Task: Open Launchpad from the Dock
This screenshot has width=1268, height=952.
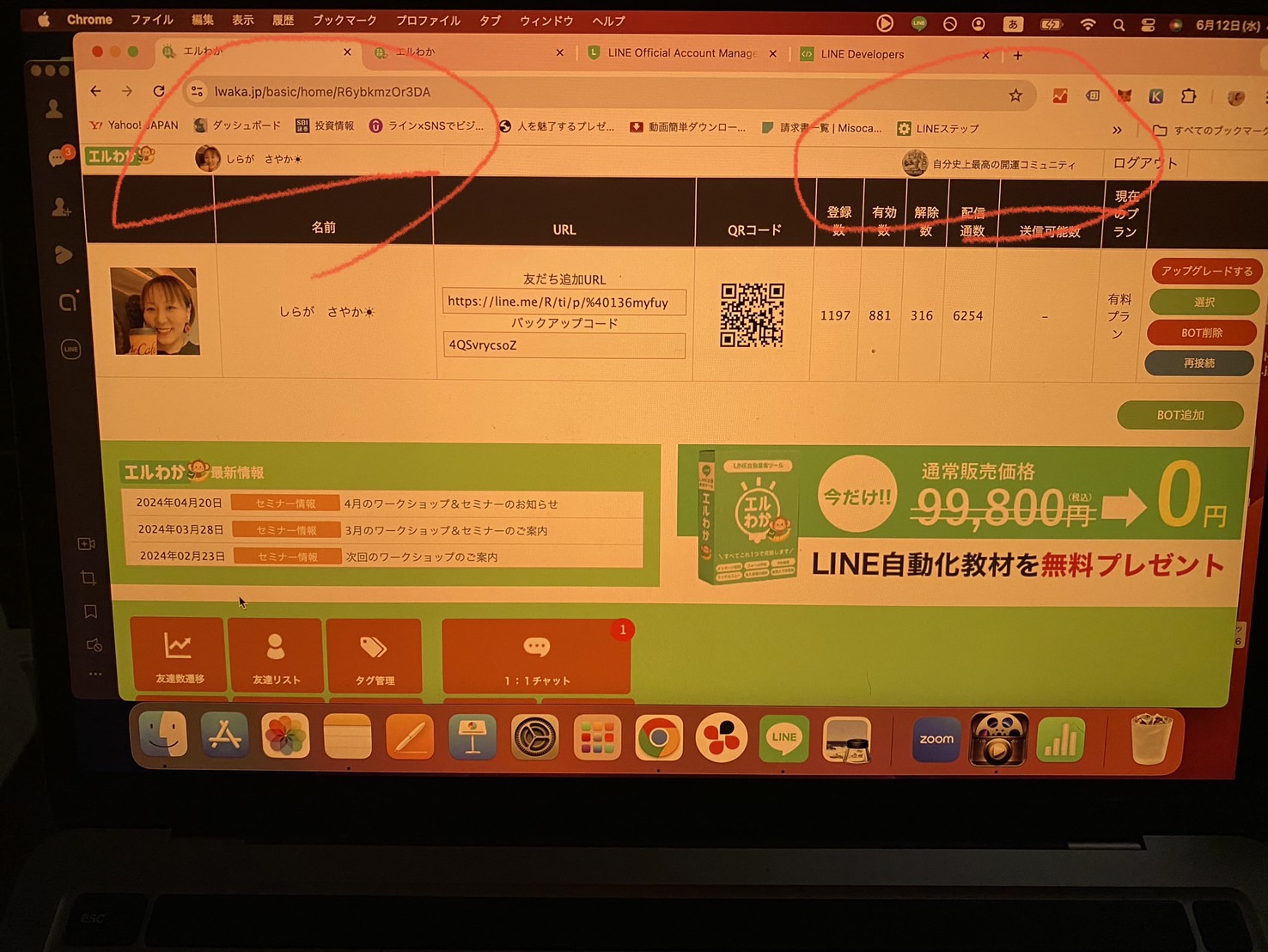Action: click(x=597, y=739)
